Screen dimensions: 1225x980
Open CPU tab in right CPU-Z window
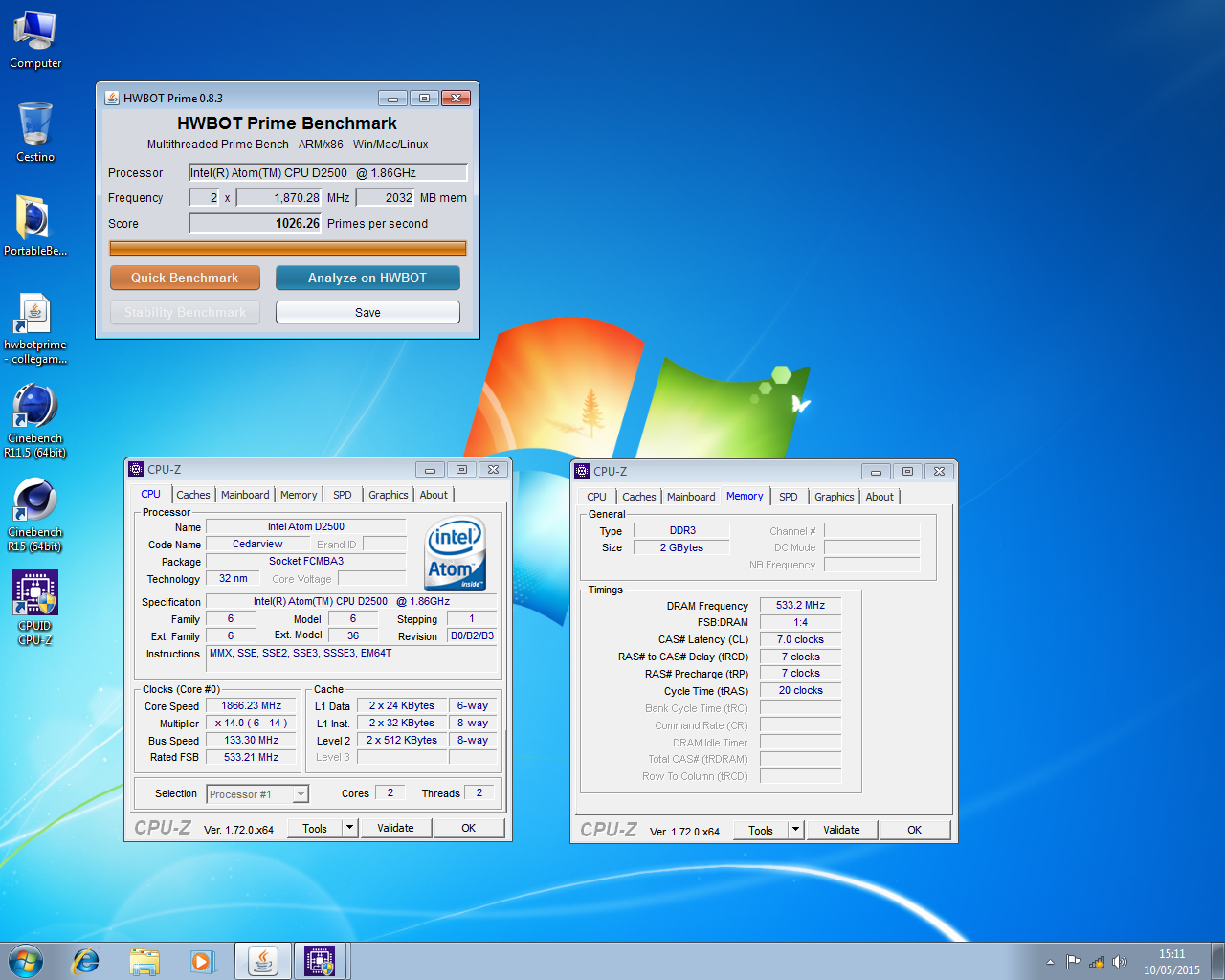(596, 497)
